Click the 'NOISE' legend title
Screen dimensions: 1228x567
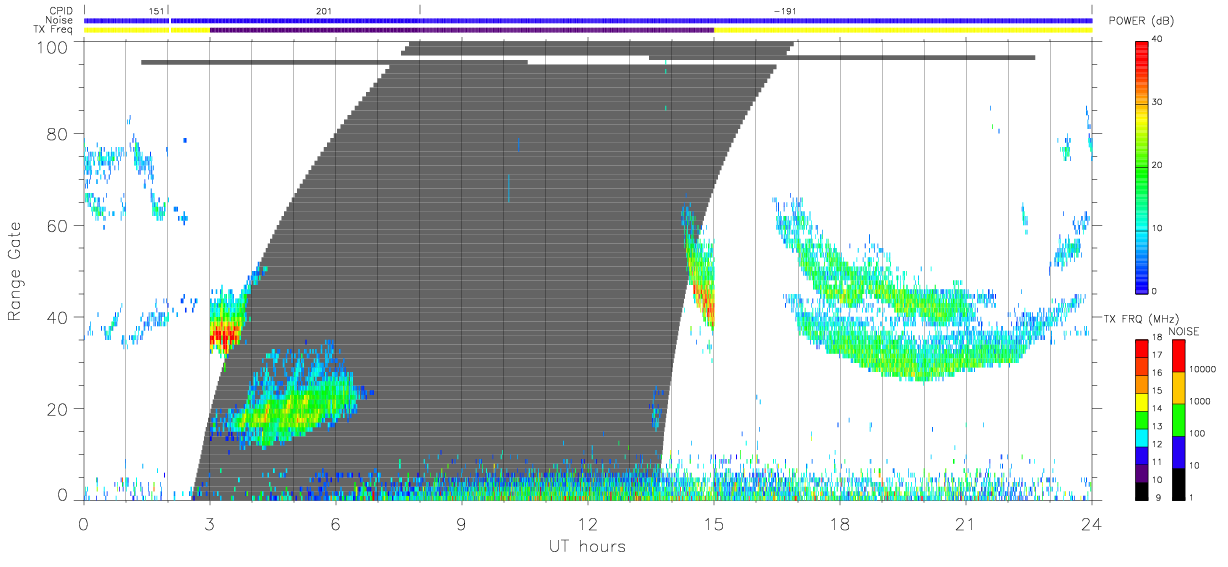[x=1184, y=331]
